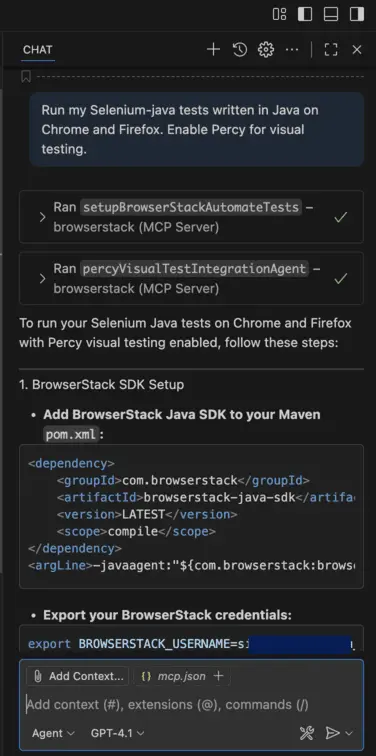Expand the percyVisualTestIntegrationAgent tool call
The height and width of the screenshot is (756, 376).
[42, 278]
